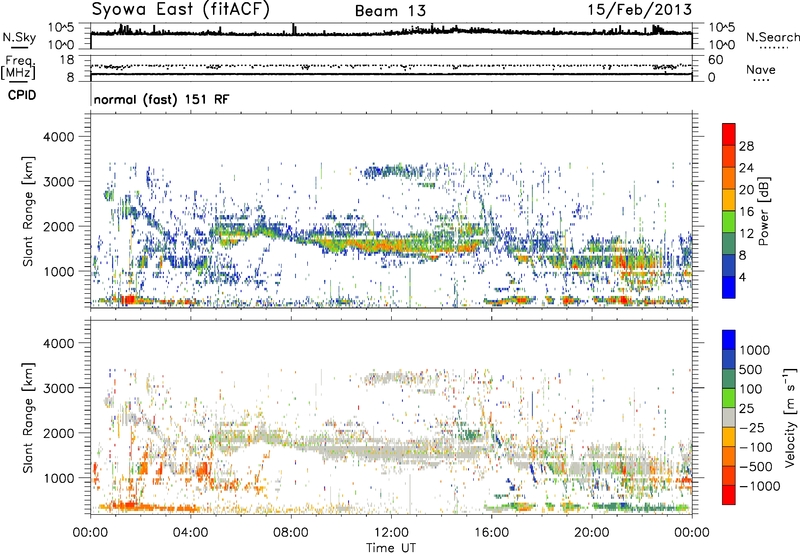Click the "08:00" time axis label

point(291,533)
